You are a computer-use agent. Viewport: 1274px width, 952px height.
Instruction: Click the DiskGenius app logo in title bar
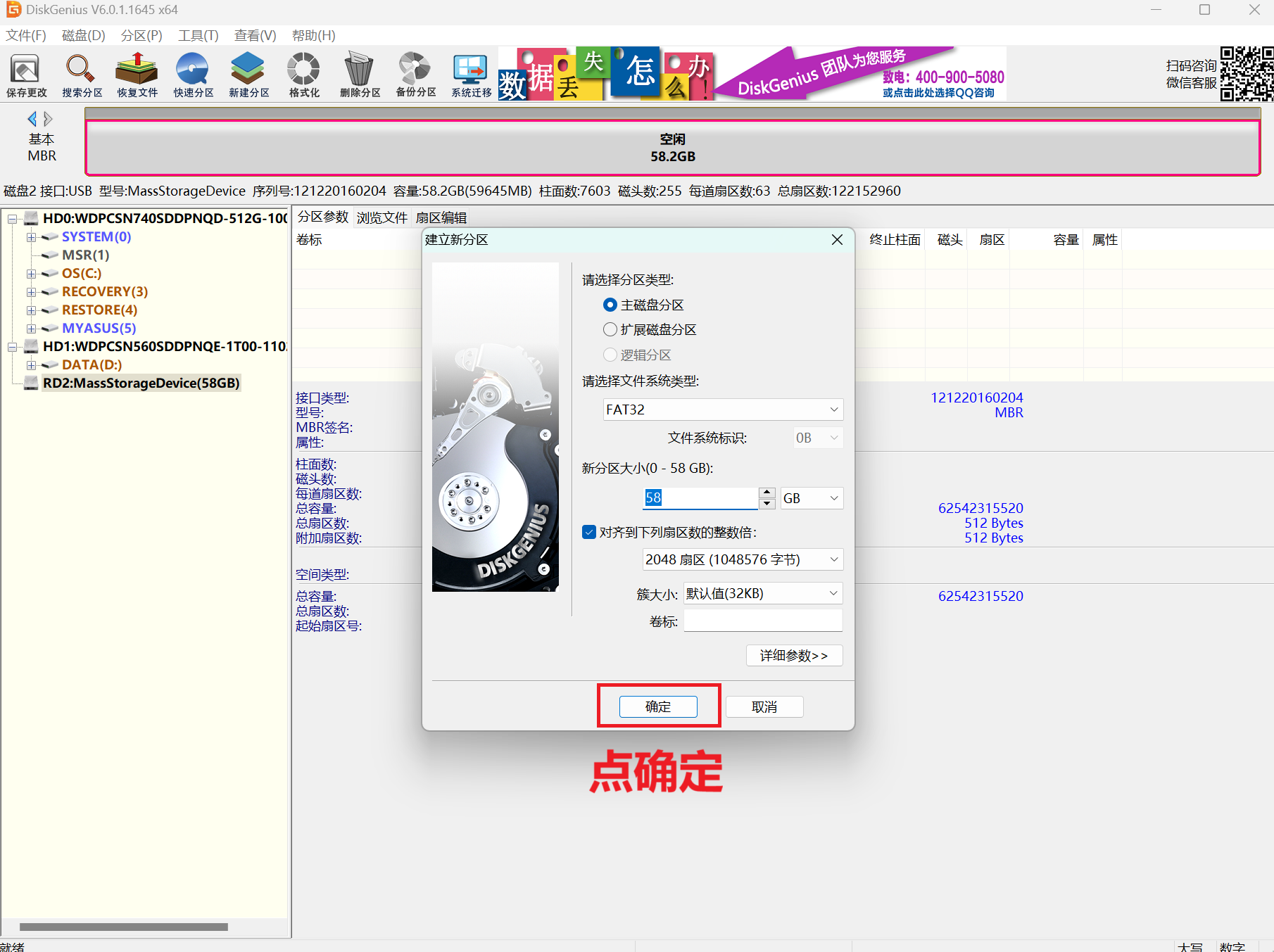(13, 10)
